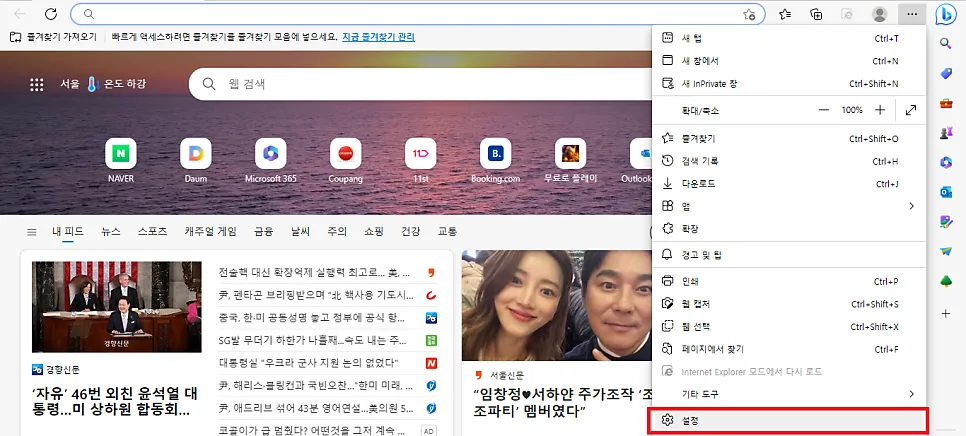
Task: Choose 웹 캡처 from the menu
Action: [x=789, y=304]
